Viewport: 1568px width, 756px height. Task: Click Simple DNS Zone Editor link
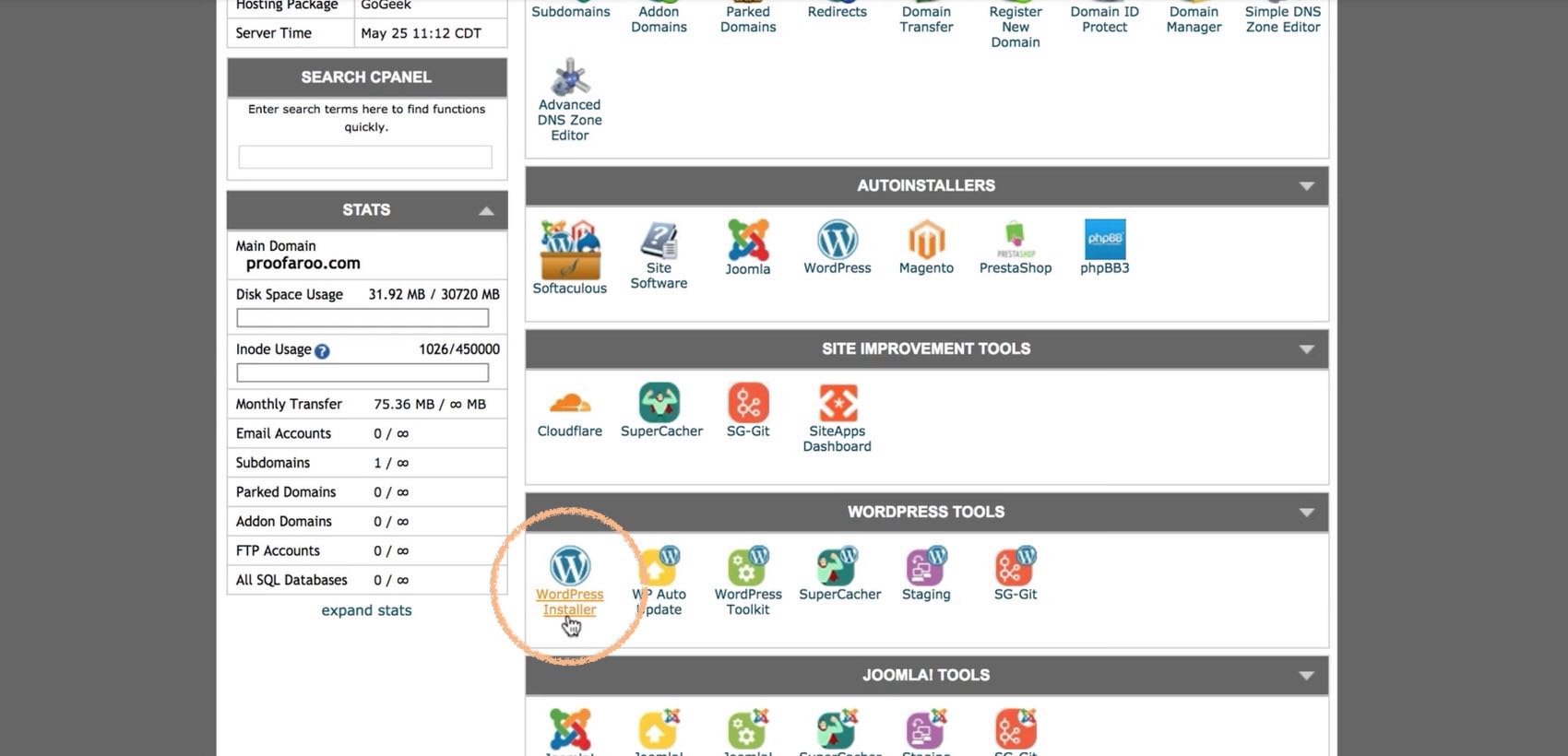1283,19
